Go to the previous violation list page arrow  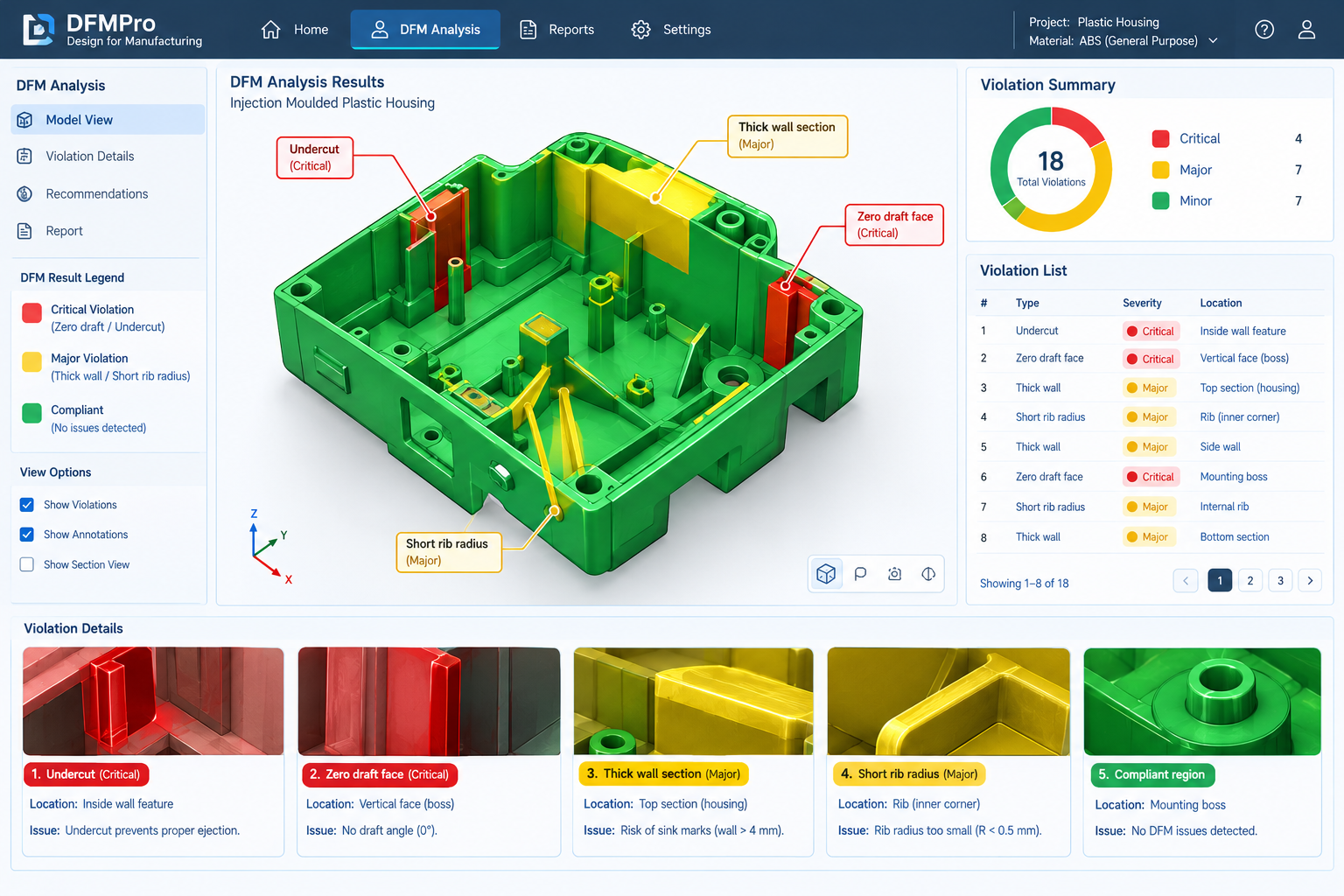click(x=1186, y=580)
